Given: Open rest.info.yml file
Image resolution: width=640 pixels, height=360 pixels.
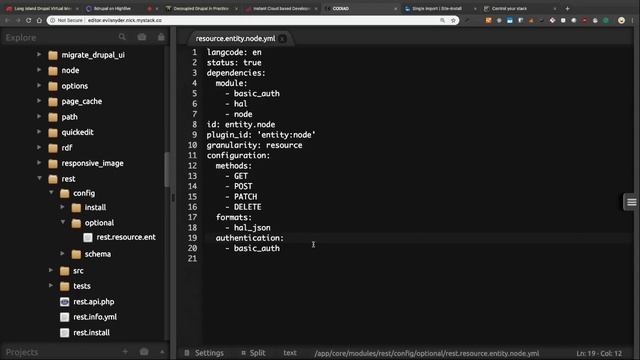Looking at the screenshot, I should [x=95, y=317].
